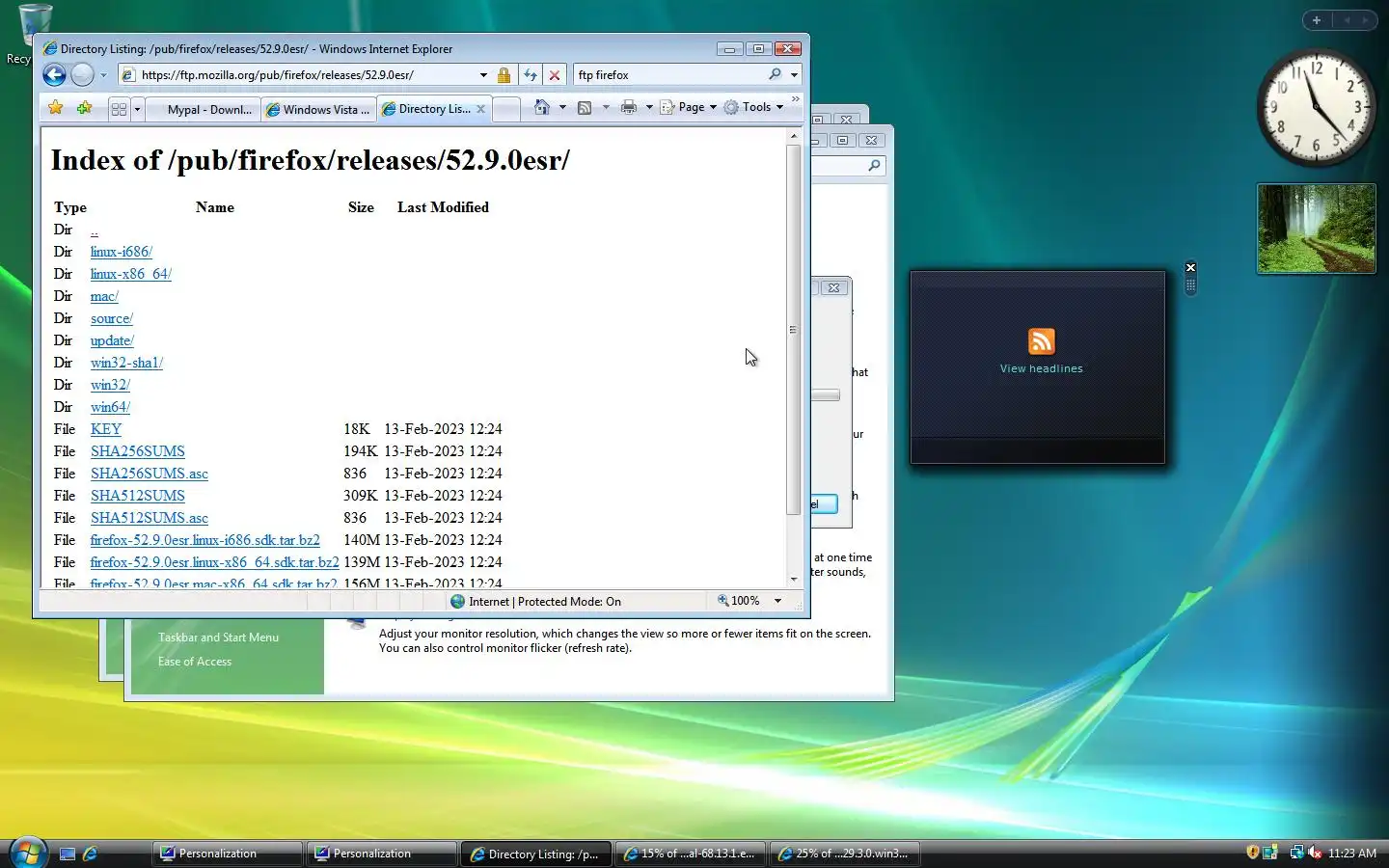Viewport: 1389px width, 868px height.
Task: Click the greyed Forward navigation arrow
Action: click(83, 74)
